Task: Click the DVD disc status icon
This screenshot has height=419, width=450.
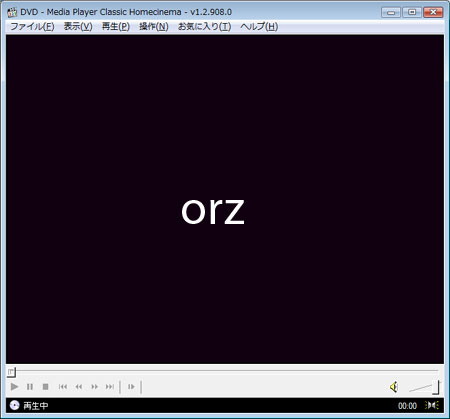Action: tap(14, 405)
